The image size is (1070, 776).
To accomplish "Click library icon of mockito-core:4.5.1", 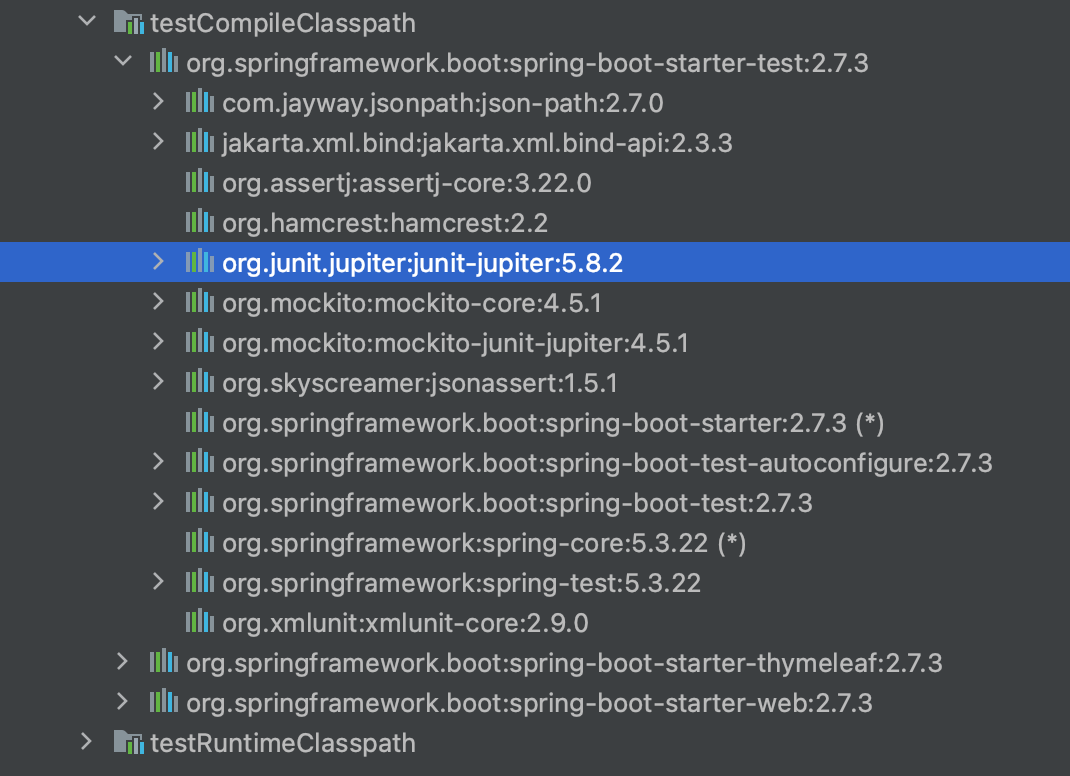I will coord(200,302).
